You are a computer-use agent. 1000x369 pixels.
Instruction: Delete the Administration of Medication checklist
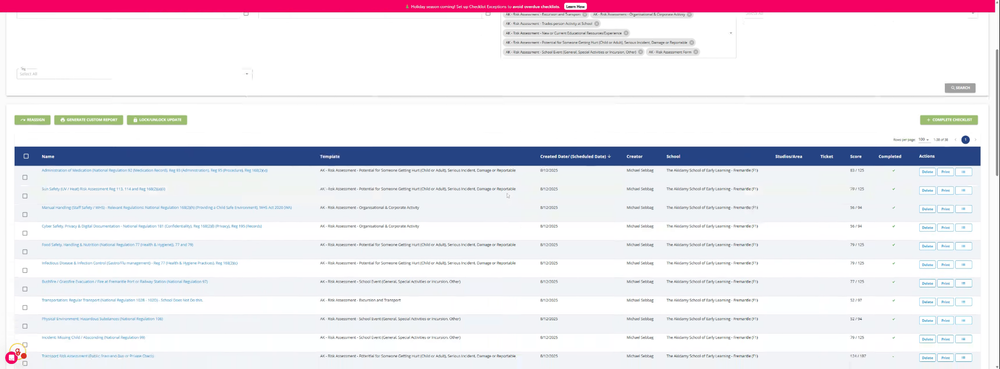927,172
